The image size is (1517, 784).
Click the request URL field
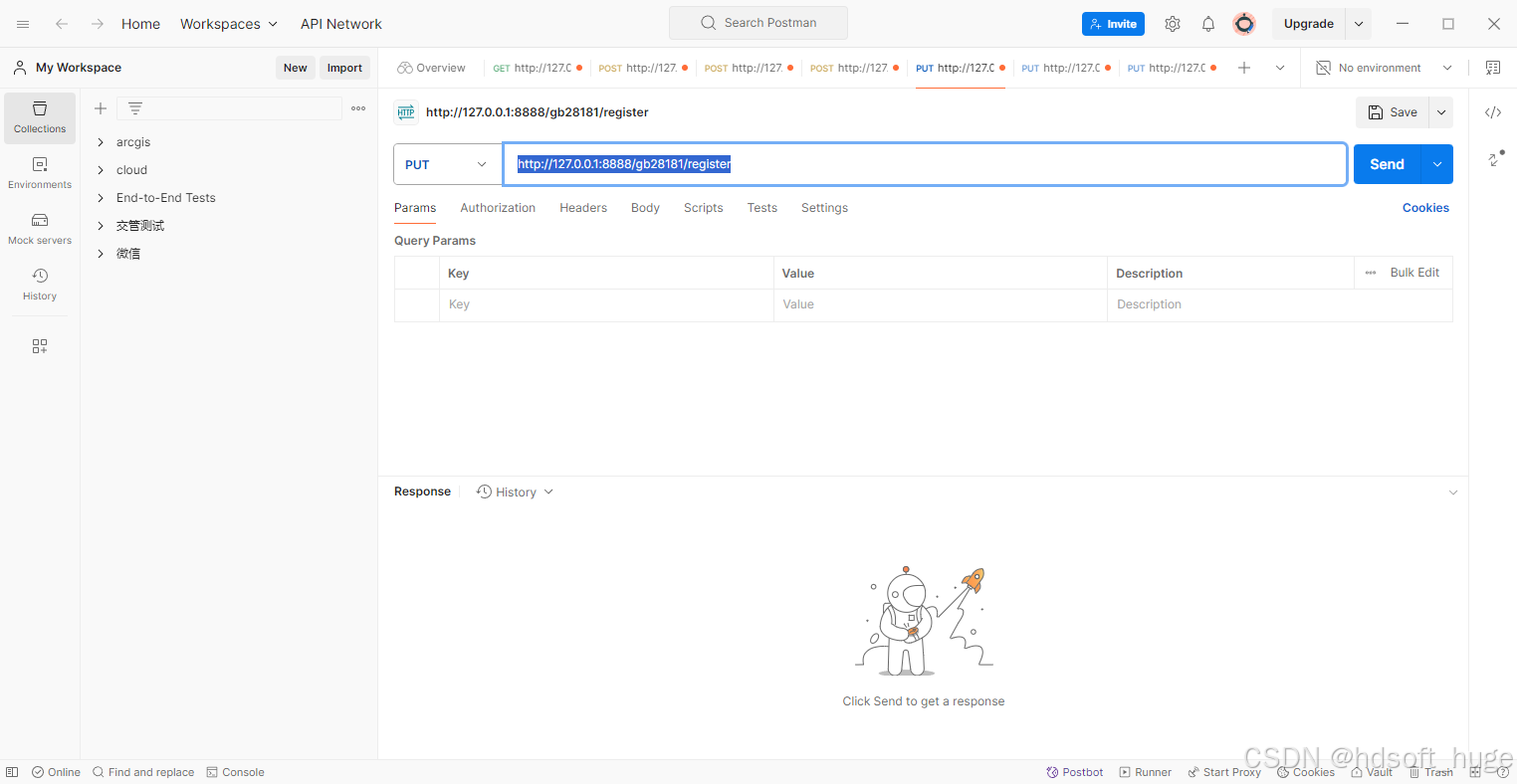click(925, 164)
